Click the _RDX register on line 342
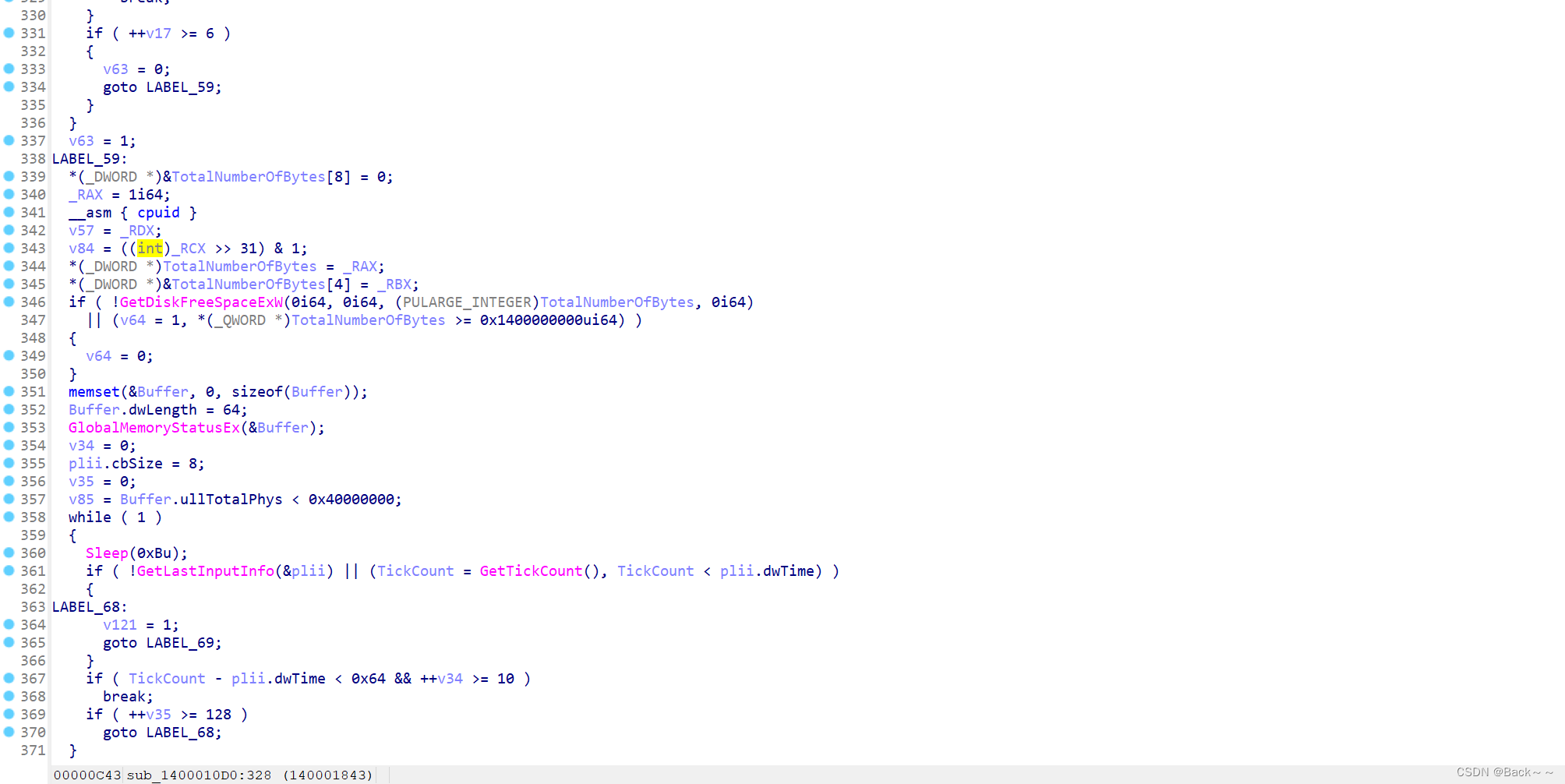Screen dimensions: 1565x784 (137, 231)
